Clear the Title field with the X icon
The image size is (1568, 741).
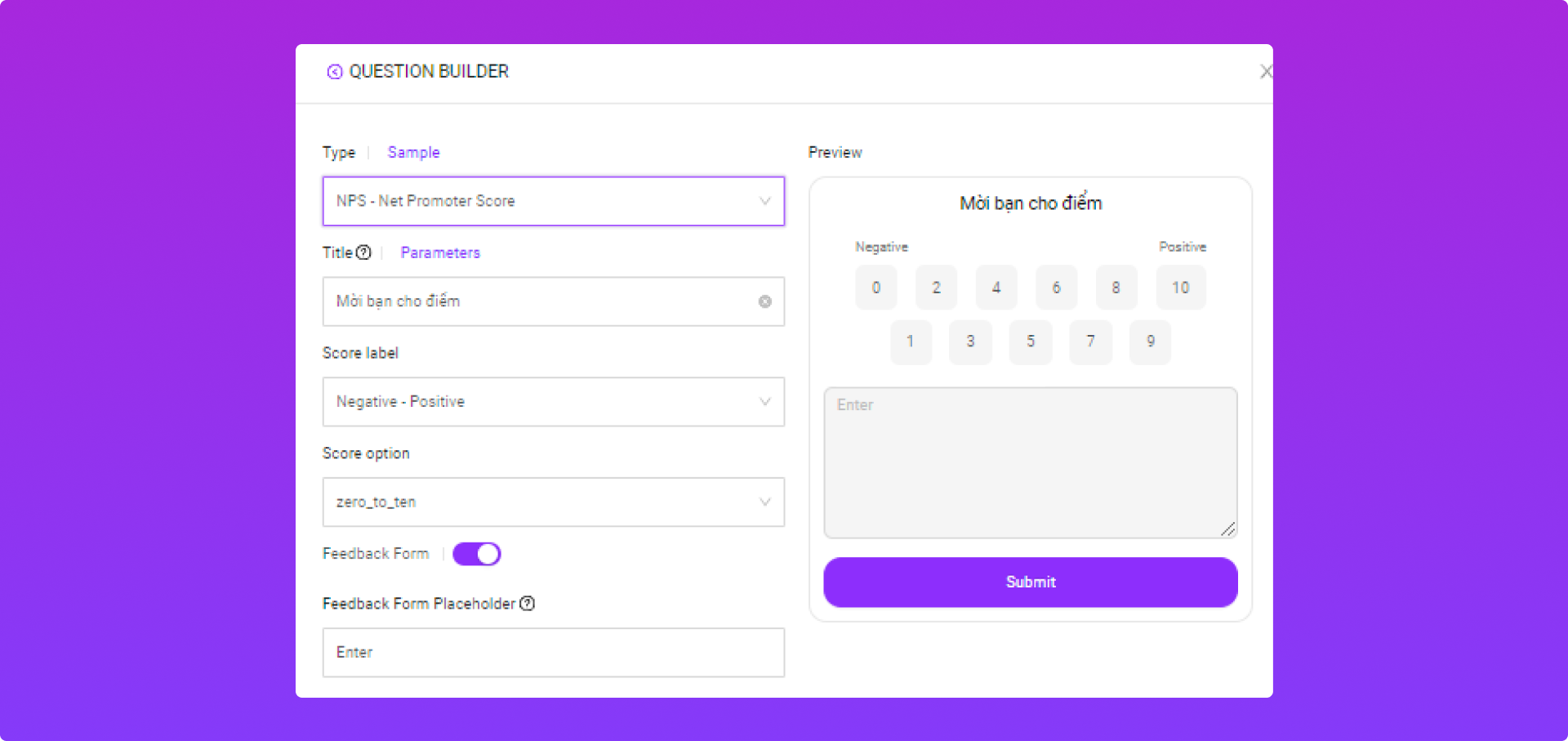coord(765,301)
